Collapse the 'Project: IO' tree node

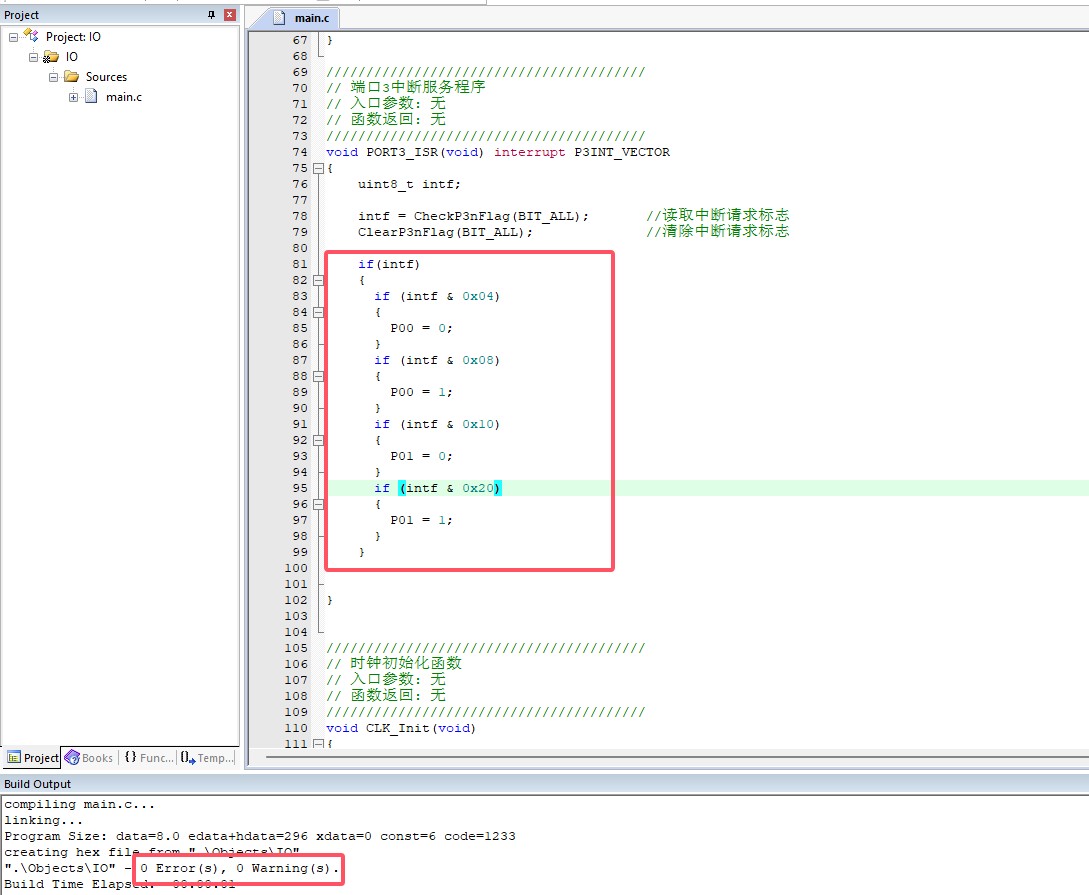pos(13,37)
